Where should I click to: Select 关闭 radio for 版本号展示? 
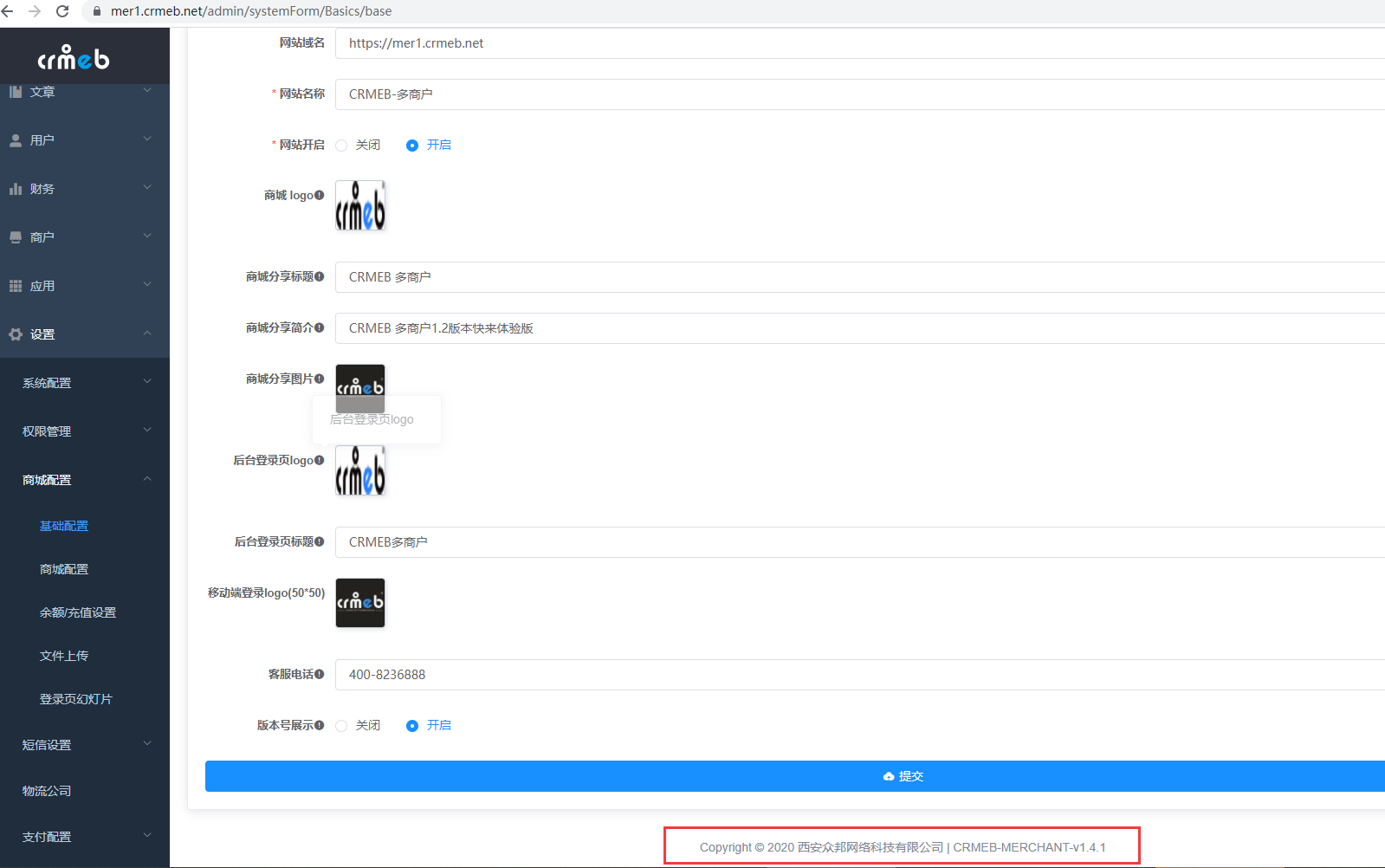(x=341, y=726)
